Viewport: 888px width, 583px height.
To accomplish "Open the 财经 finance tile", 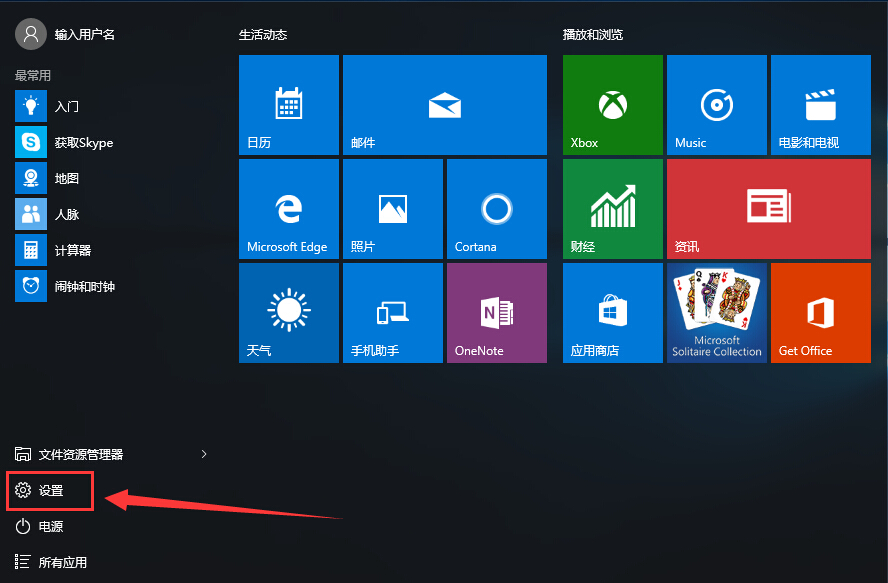I will [x=612, y=208].
